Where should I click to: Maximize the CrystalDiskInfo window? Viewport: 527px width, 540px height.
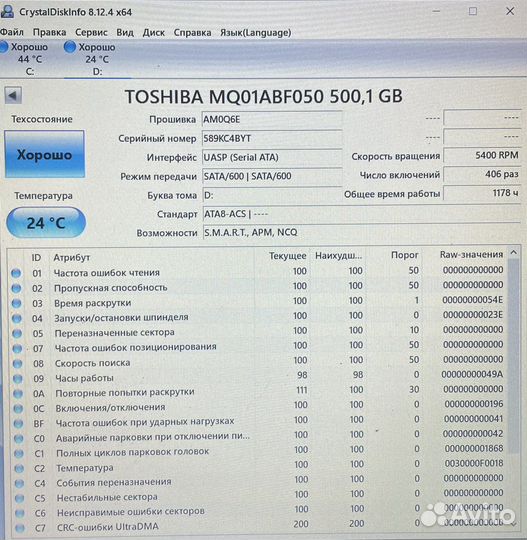(x=473, y=11)
